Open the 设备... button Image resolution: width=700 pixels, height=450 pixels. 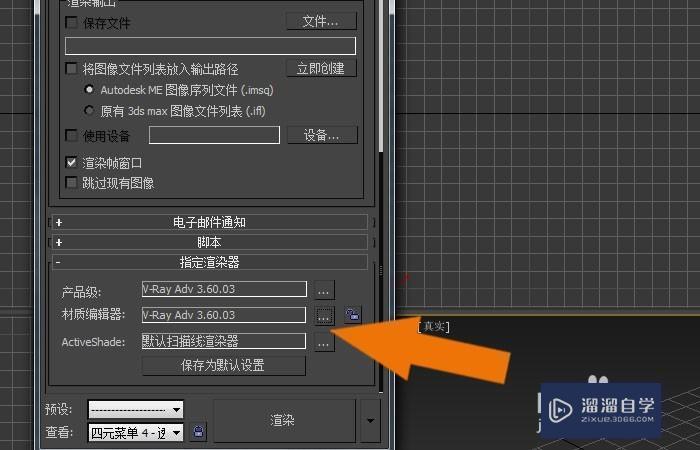pyautogui.click(x=322, y=135)
